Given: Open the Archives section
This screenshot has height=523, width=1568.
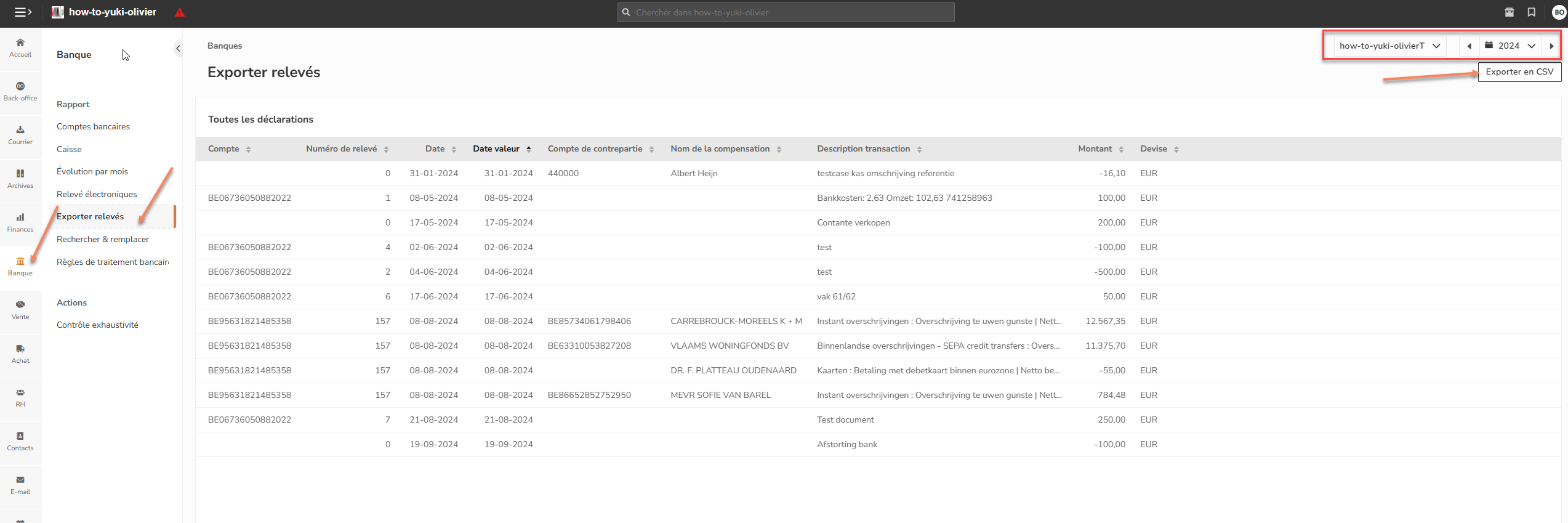Looking at the screenshot, I should tap(20, 179).
